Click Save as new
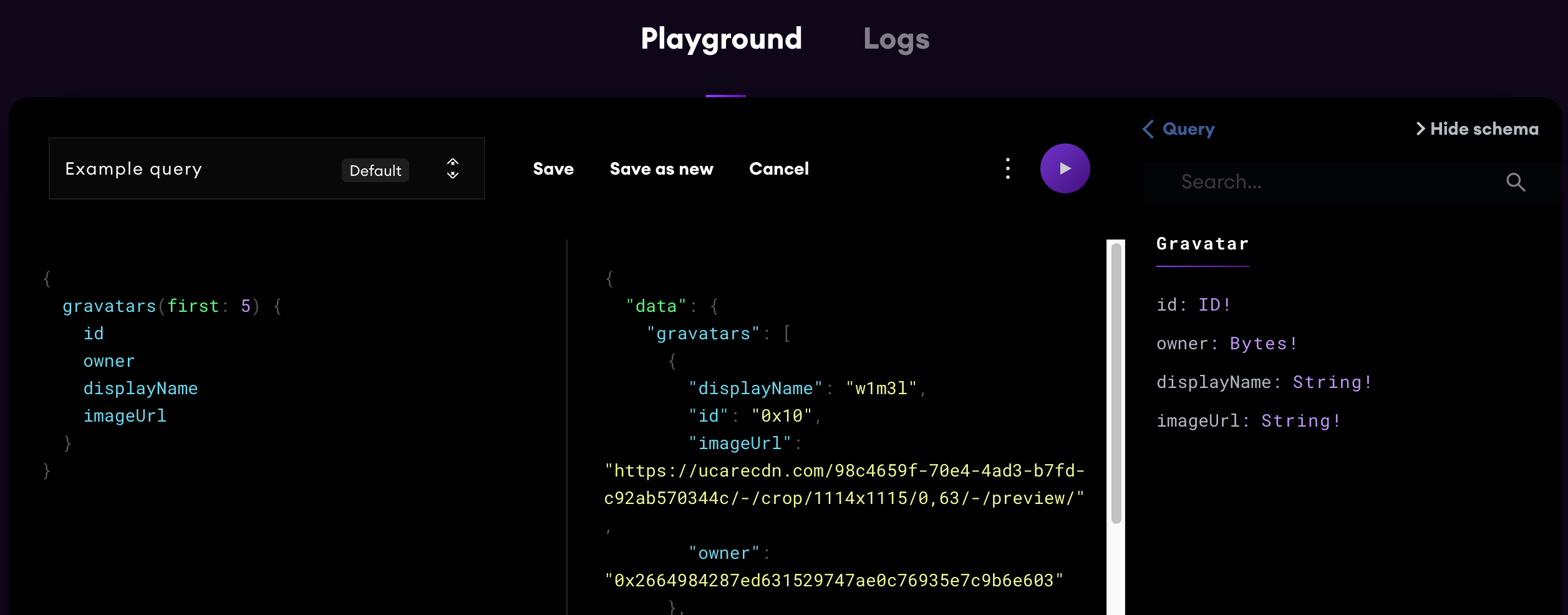Viewport: 1568px width, 615px height. click(661, 169)
